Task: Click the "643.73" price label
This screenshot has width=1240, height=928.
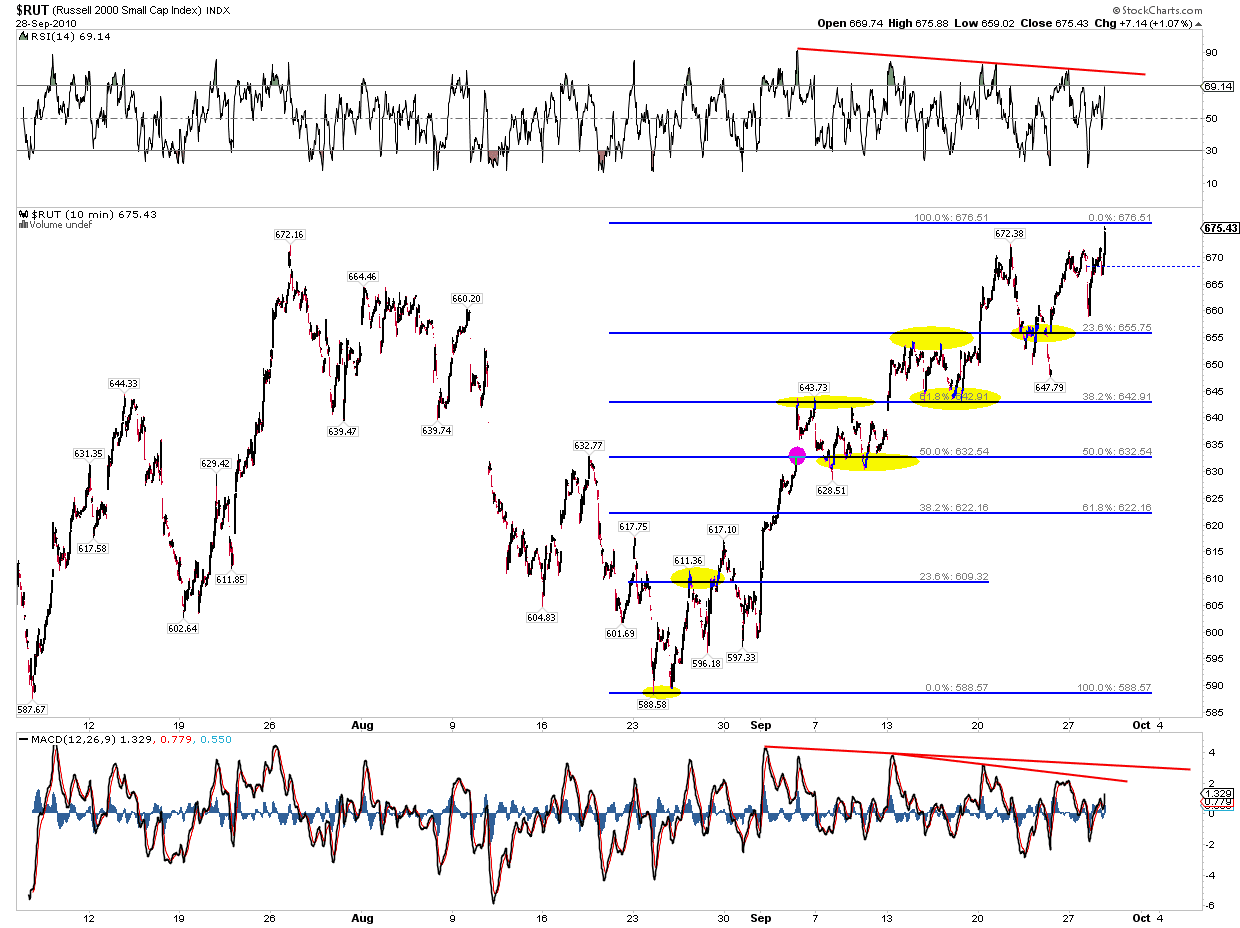Action: (x=814, y=388)
